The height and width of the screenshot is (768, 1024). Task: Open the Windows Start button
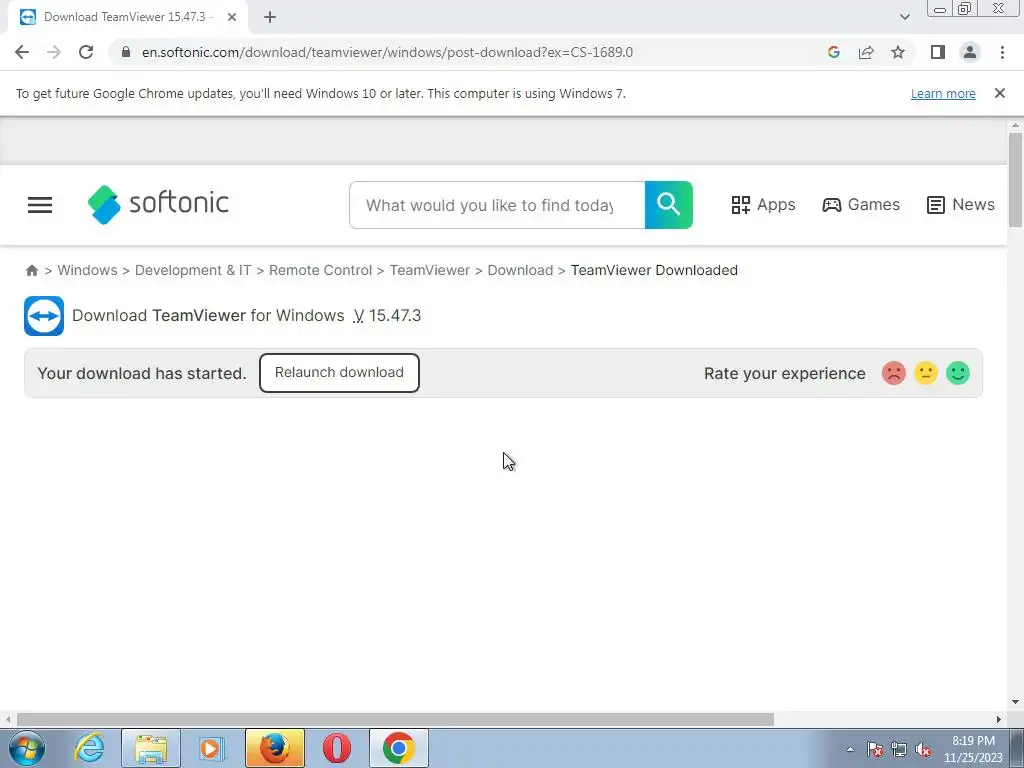27,748
